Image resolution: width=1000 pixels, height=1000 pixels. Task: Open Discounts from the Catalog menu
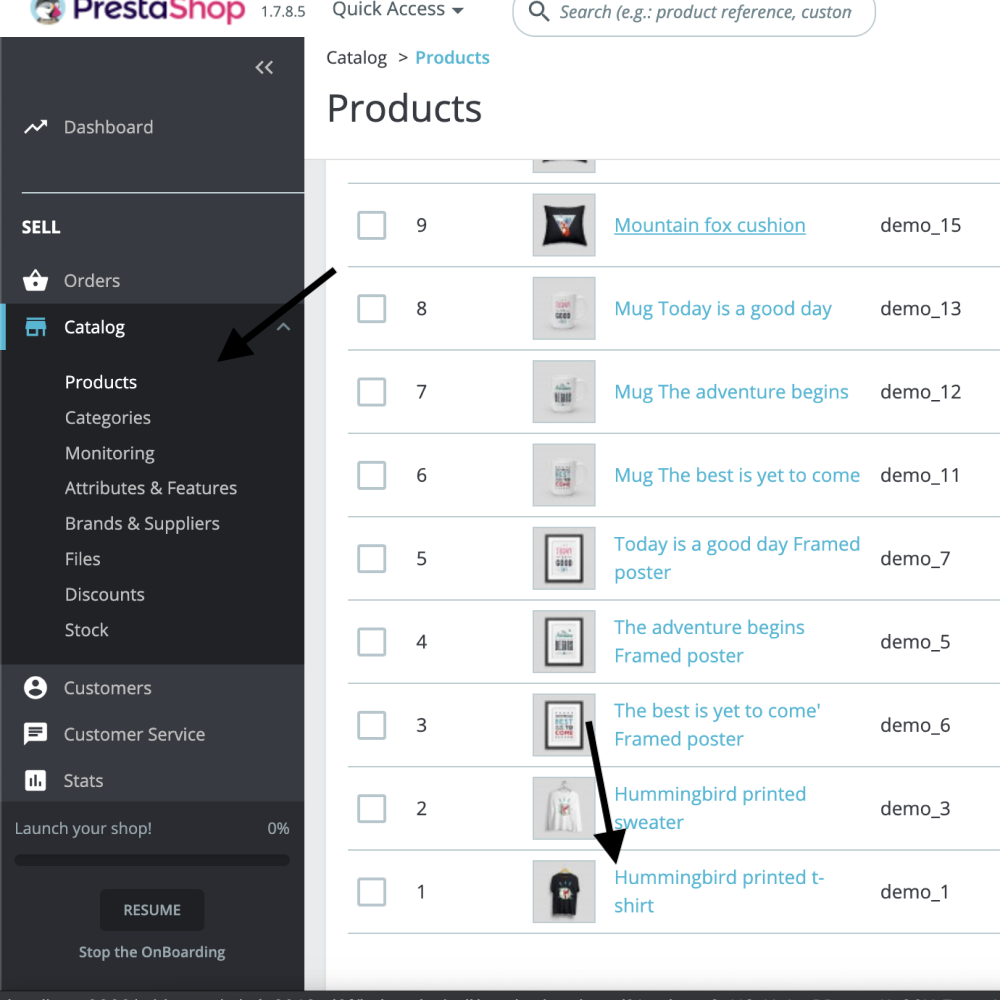pos(104,594)
